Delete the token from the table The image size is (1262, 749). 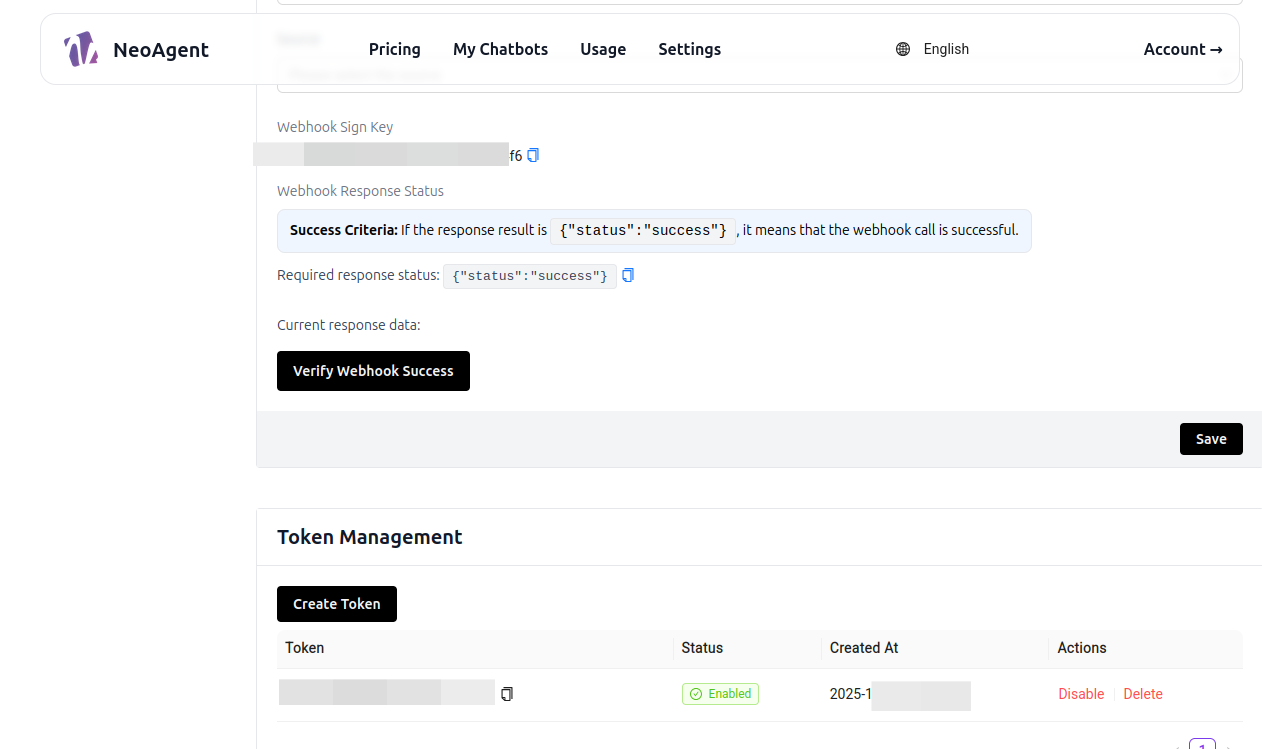1143,694
